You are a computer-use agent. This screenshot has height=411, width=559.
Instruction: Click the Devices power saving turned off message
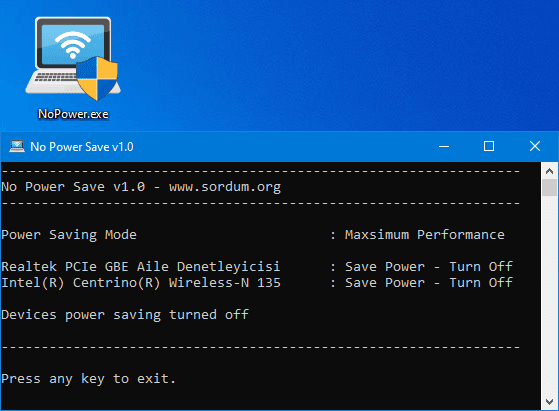click(x=125, y=315)
